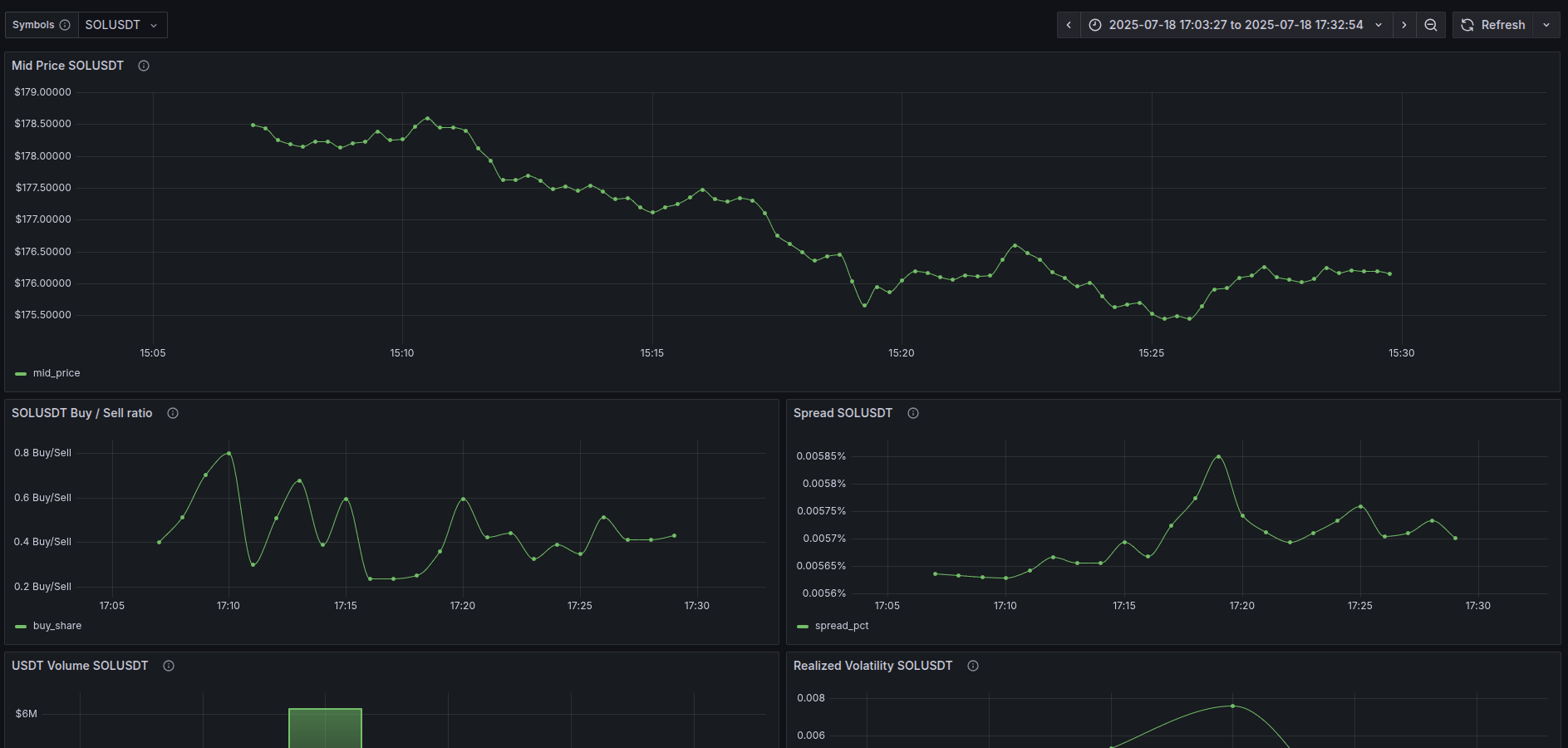The image size is (1568, 748).
Task: Click the 17:10 tick on Buy/Sell chart
Action: point(229,606)
